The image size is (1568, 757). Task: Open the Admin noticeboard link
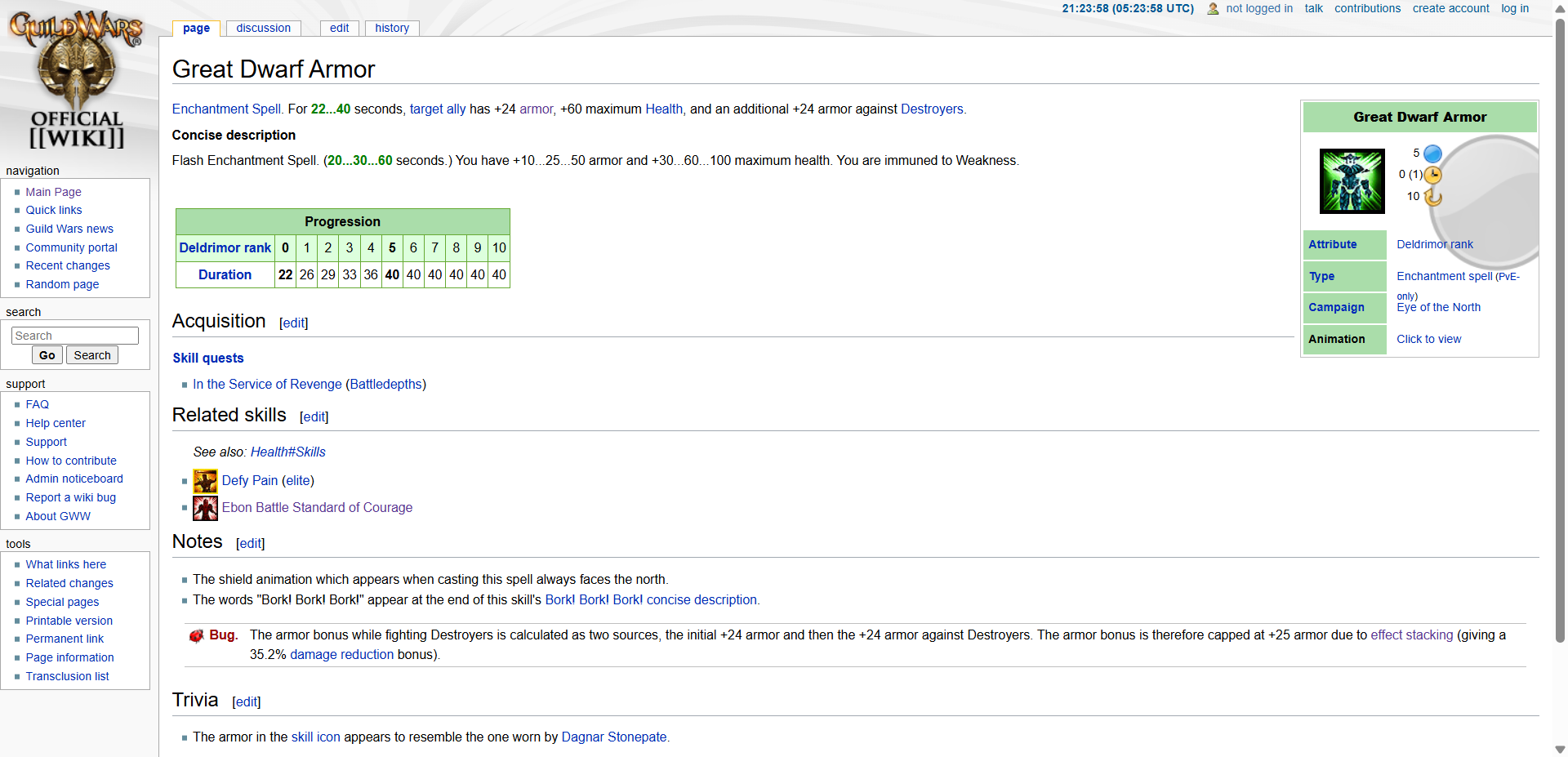coord(74,479)
